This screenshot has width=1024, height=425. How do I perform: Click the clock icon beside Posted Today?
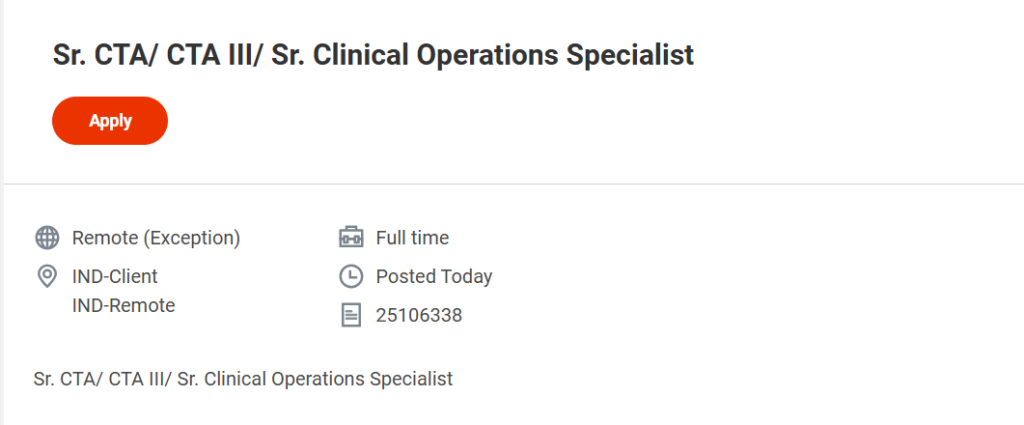[350, 277]
